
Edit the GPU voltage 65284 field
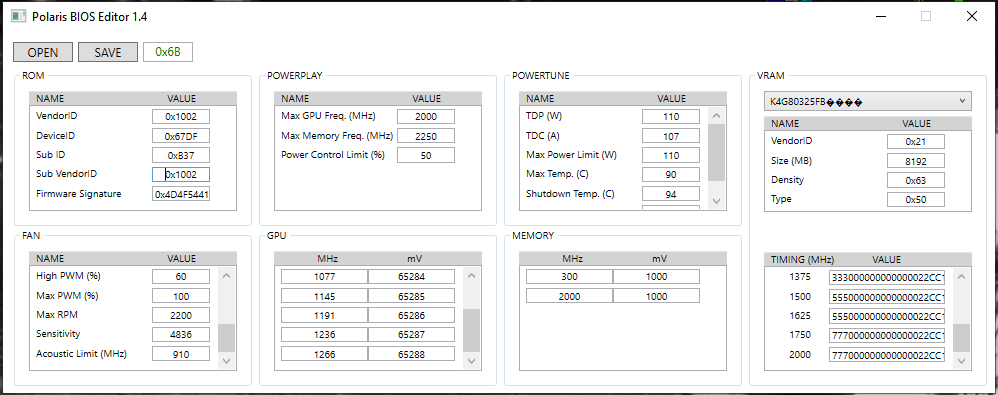point(412,277)
